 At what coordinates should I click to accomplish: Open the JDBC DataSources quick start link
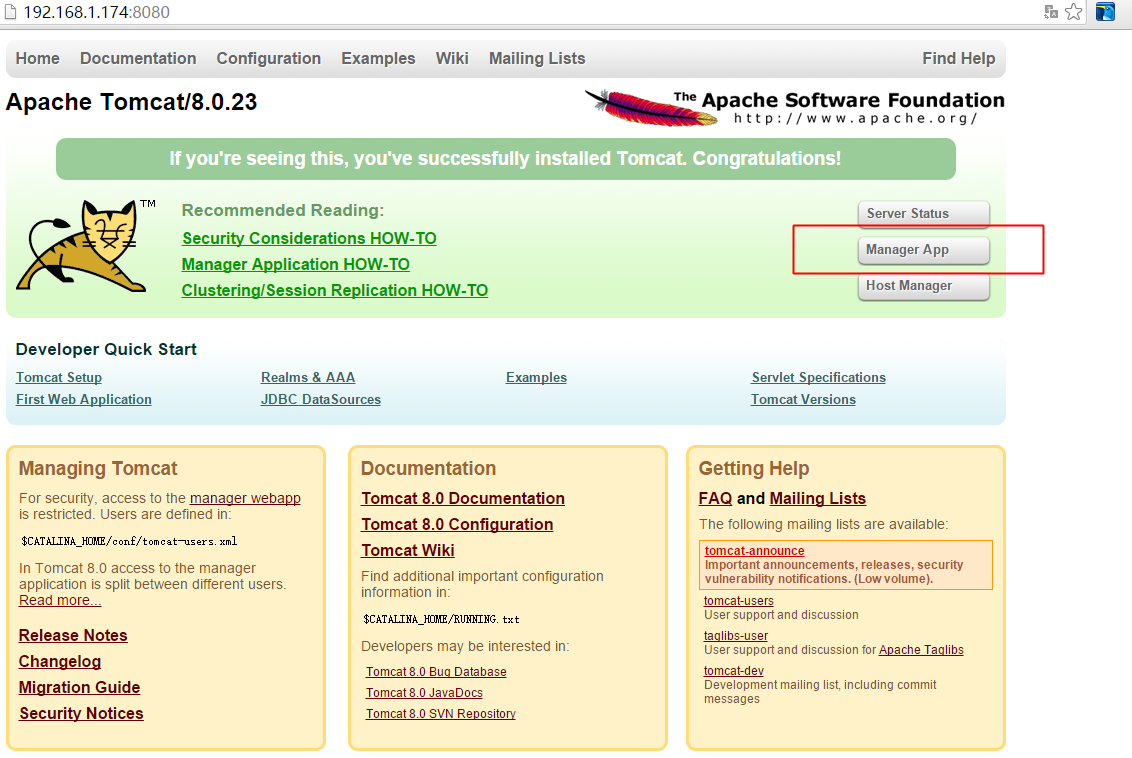pyautogui.click(x=320, y=399)
